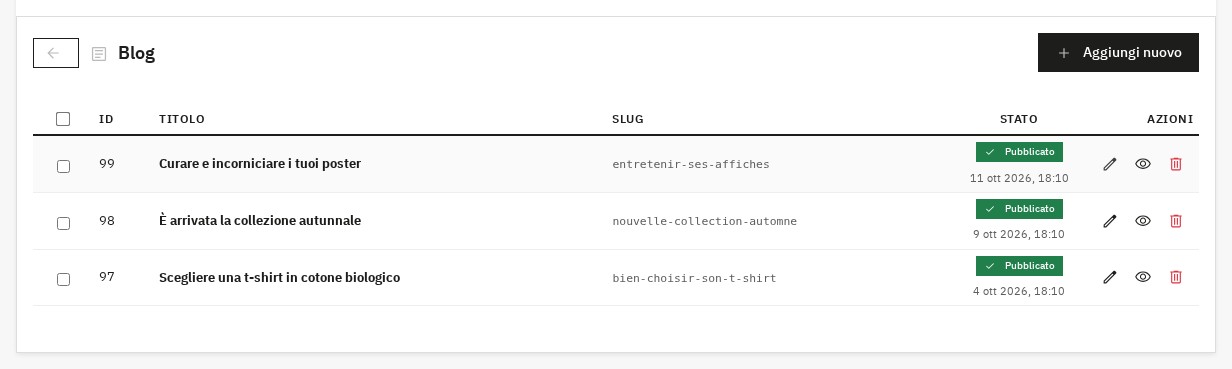Preview post 97 with the eye icon

pos(1143,277)
